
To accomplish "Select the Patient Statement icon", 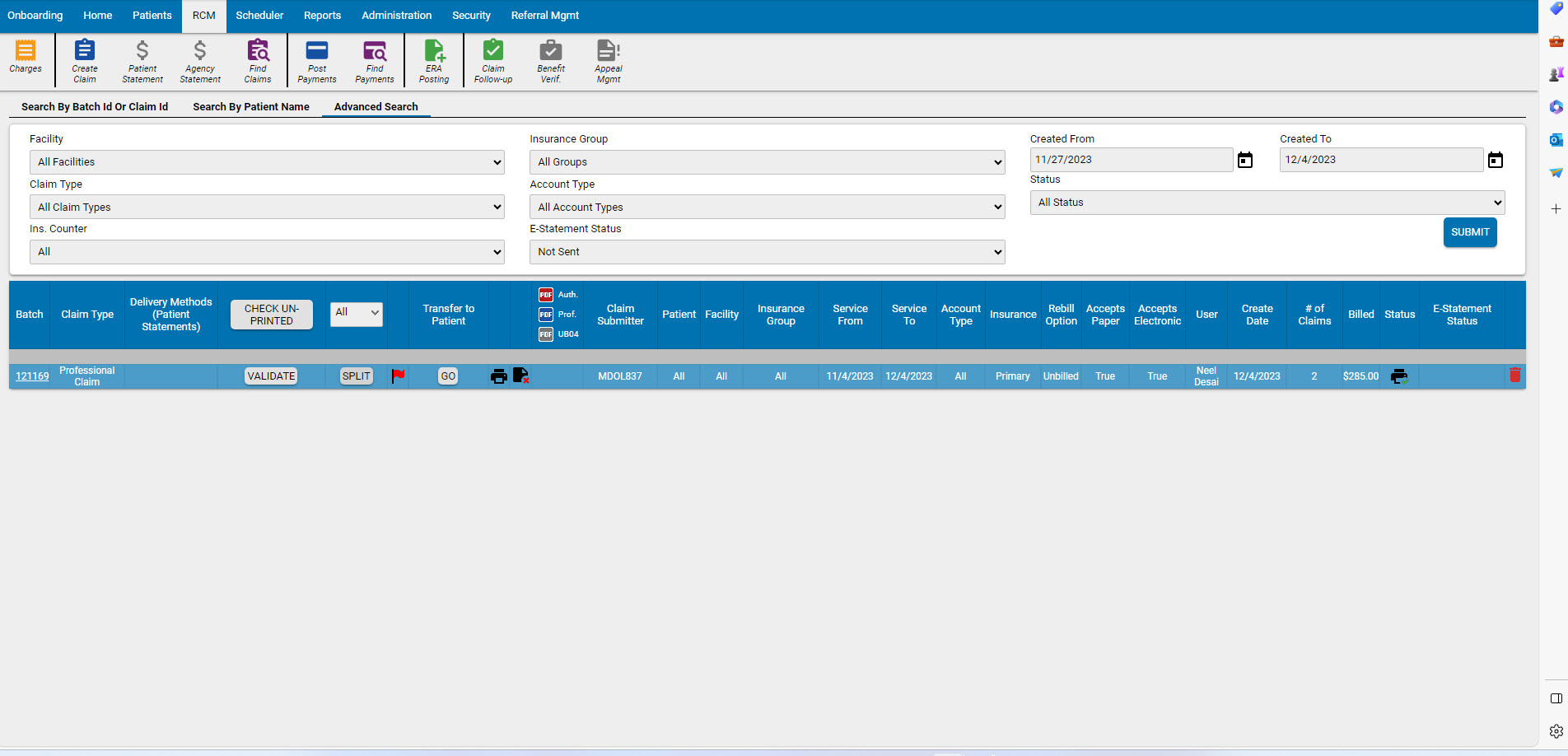I will click(x=142, y=60).
